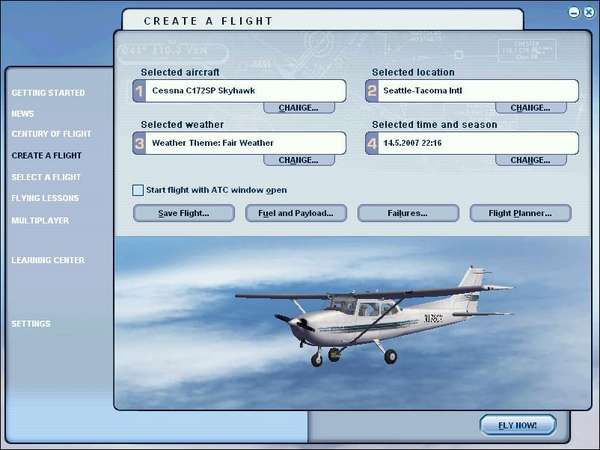Click the Seattle-Tacoma Intl location field
600x450 pixels.
pyautogui.click(x=472, y=91)
